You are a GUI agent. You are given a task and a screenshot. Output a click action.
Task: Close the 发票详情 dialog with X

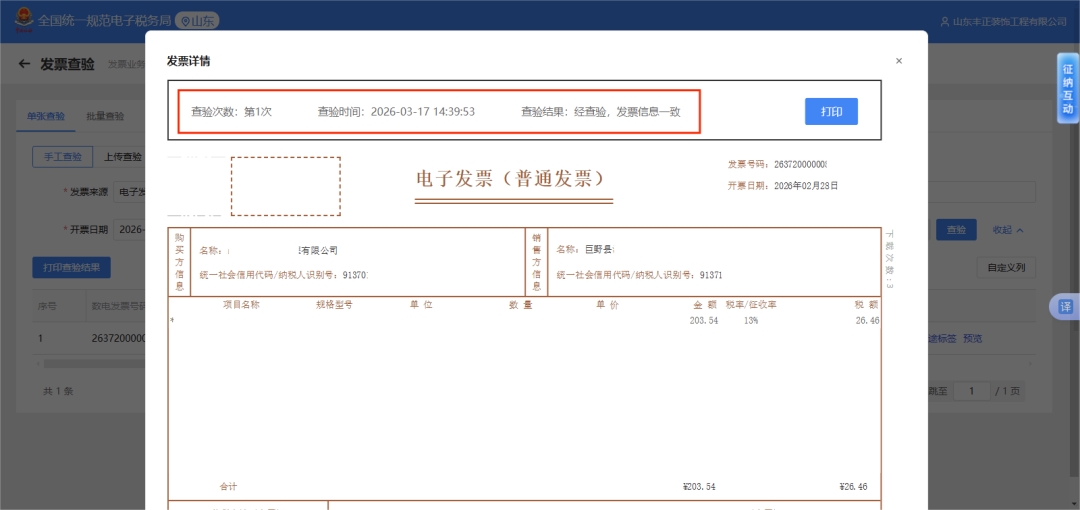[898, 61]
